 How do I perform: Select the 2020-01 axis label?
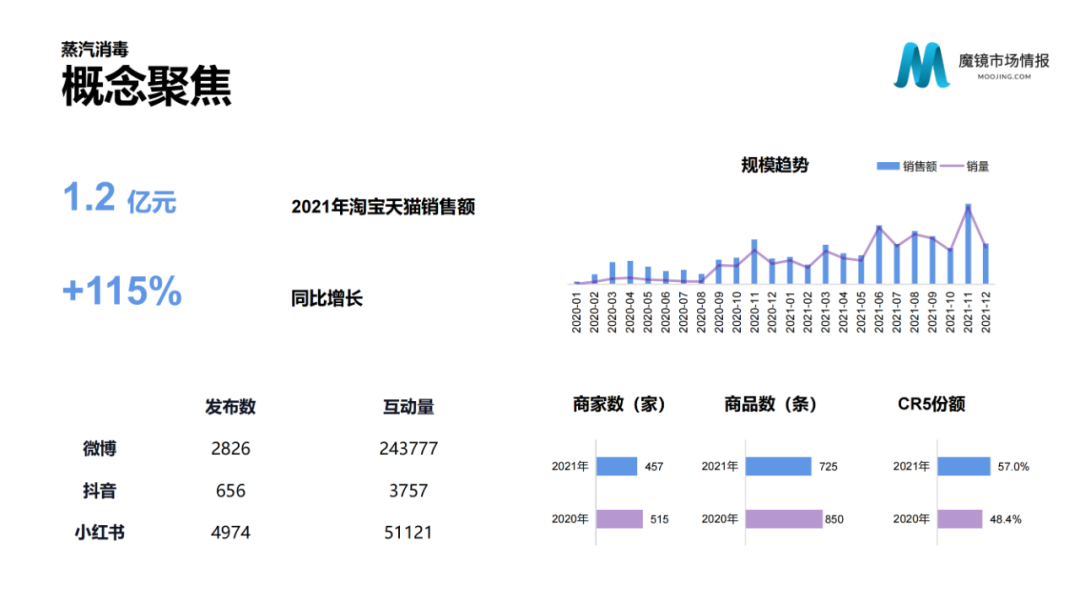pos(577,312)
